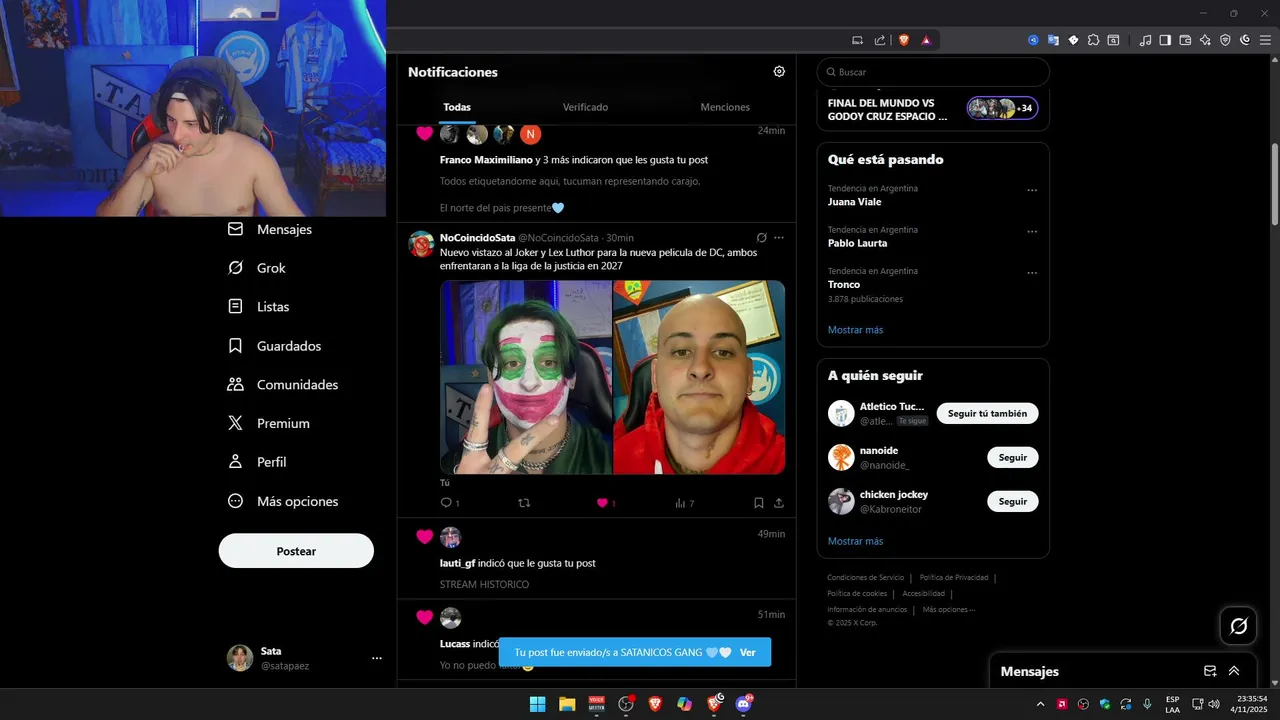Viewport: 1280px width, 720px height.
Task: Click the volume icon in system tray
Action: click(x=1214, y=704)
